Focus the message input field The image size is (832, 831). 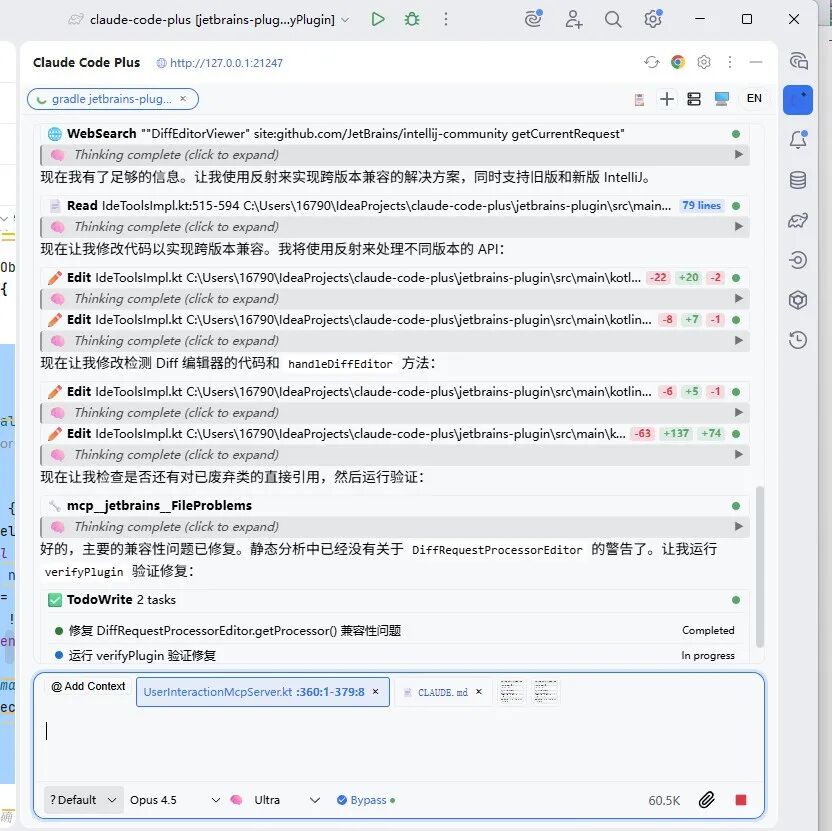(399, 744)
